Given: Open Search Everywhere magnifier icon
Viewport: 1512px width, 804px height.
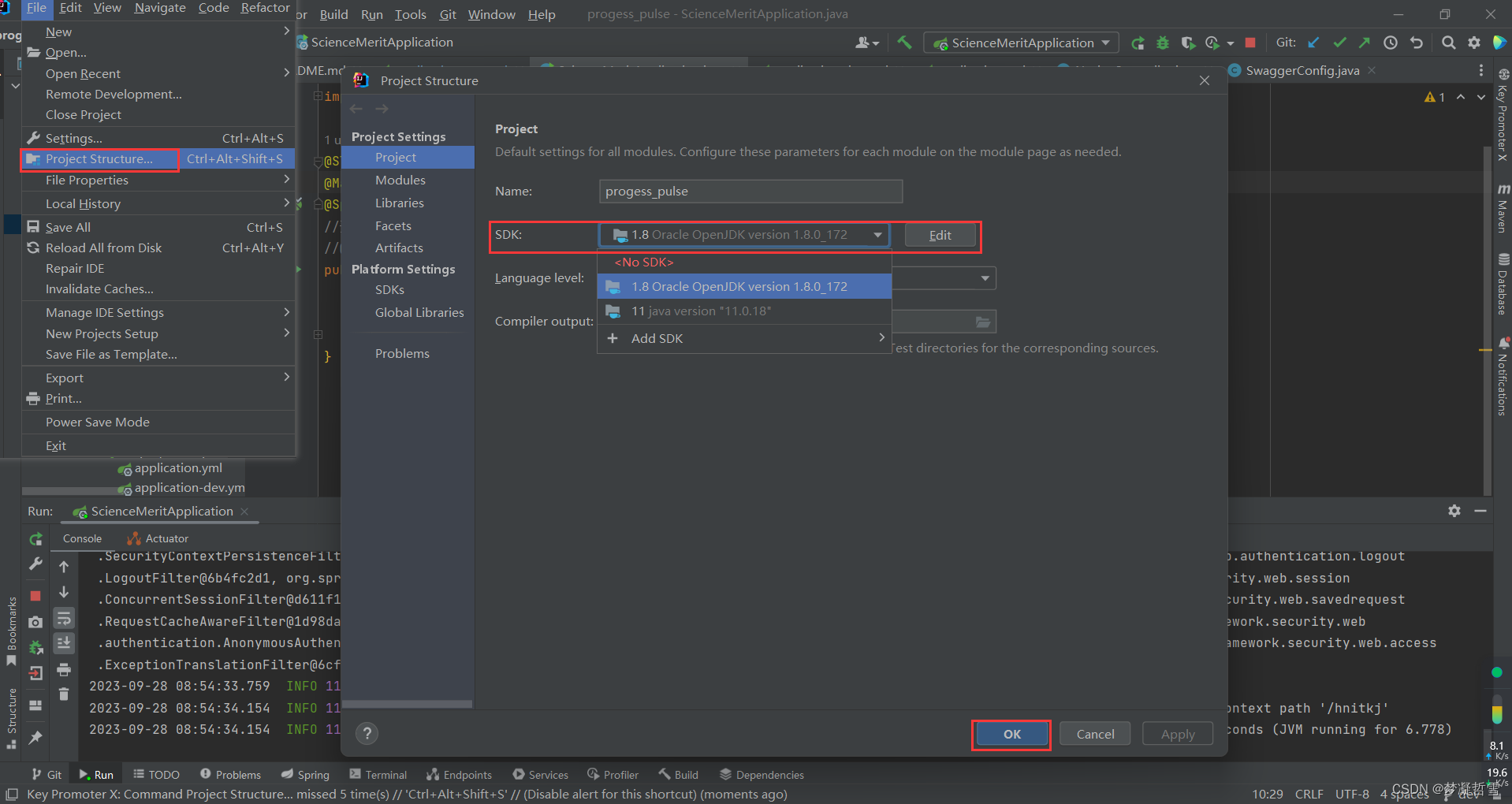Looking at the screenshot, I should point(1449,43).
